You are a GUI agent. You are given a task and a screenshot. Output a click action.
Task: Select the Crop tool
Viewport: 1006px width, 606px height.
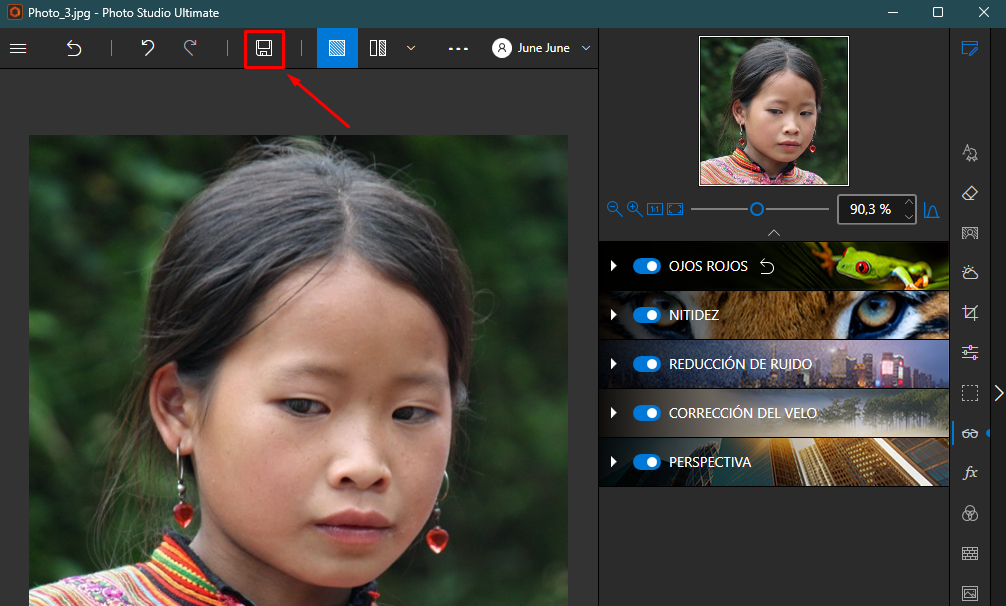click(x=970, y=312)
